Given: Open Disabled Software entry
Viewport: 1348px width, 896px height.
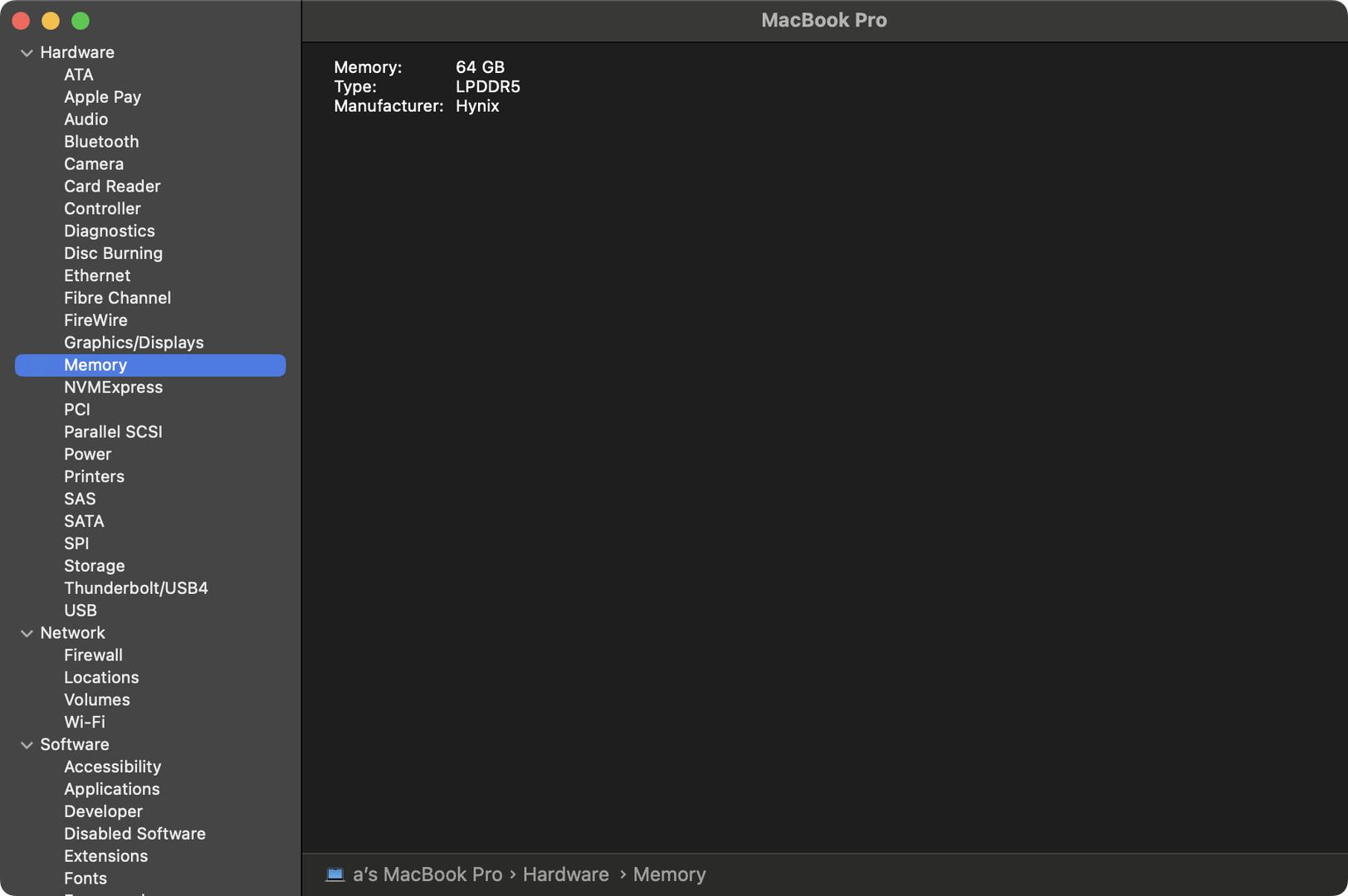Looking at the screenshot, I should point(135,834).
